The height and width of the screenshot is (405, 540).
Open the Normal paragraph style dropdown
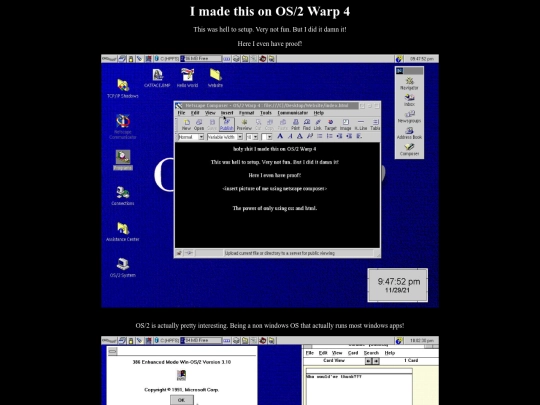click(191, 137)
